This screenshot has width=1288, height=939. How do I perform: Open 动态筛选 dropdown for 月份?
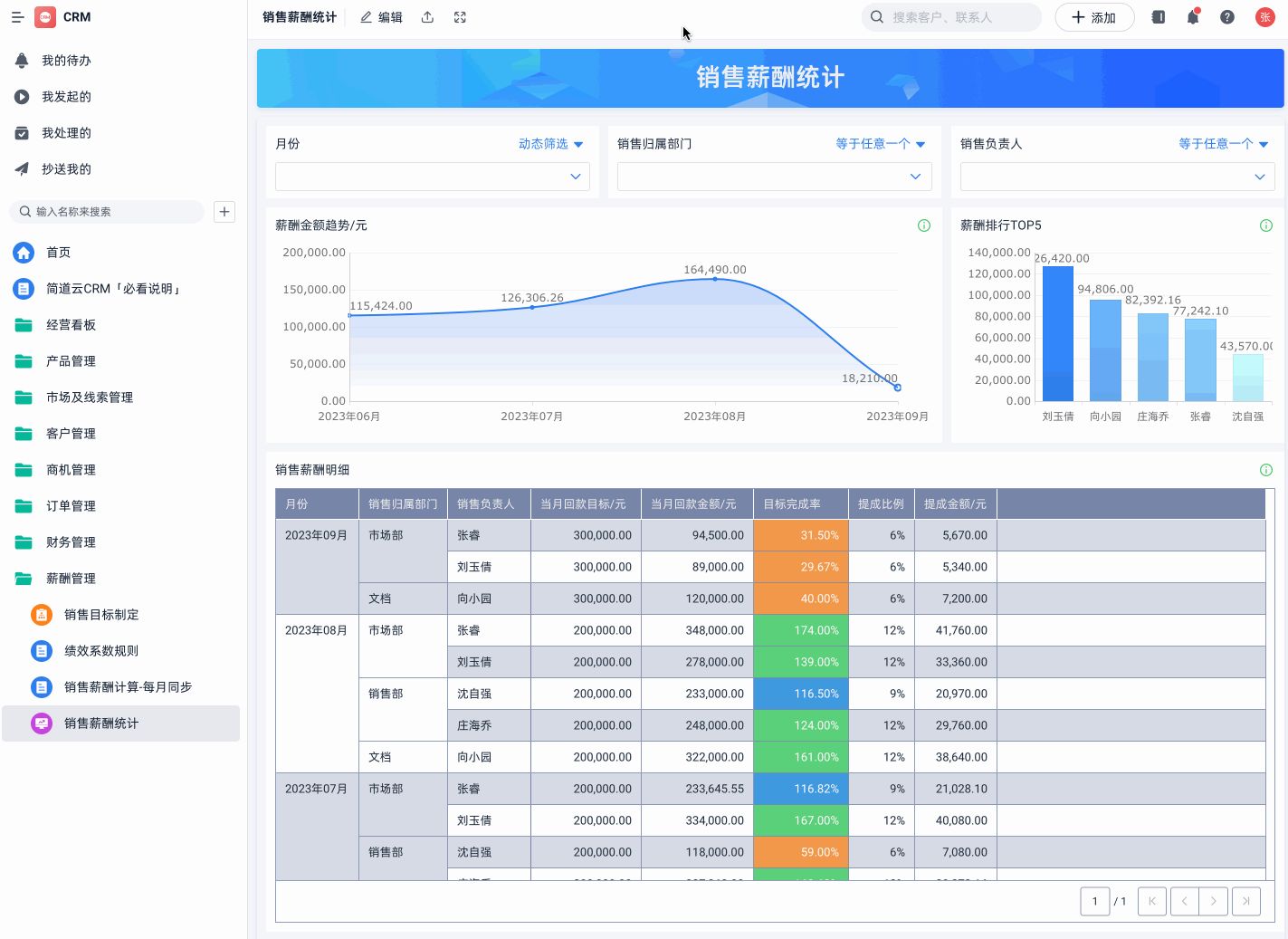551,144
